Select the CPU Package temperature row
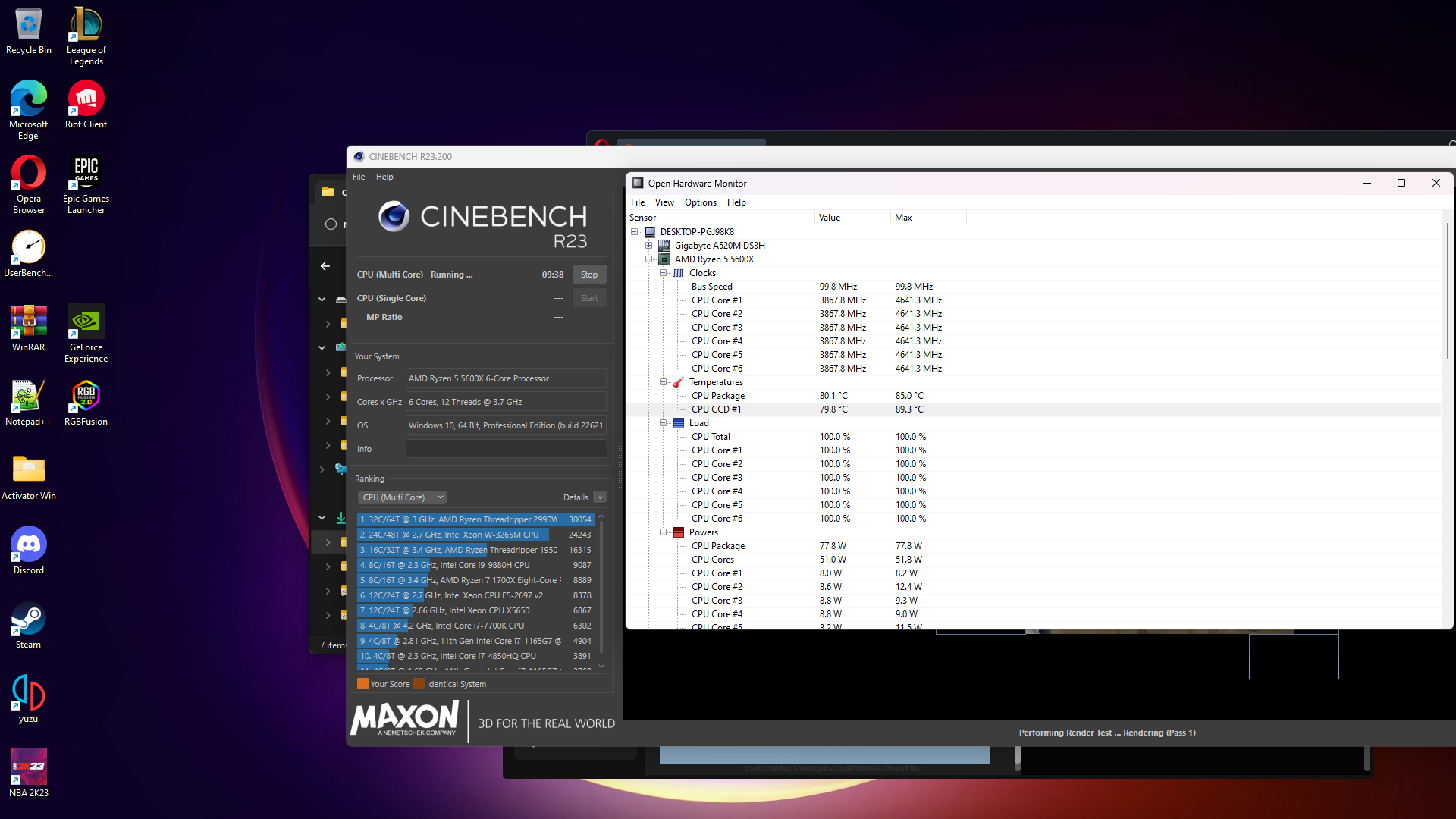 click(1033, 396)
